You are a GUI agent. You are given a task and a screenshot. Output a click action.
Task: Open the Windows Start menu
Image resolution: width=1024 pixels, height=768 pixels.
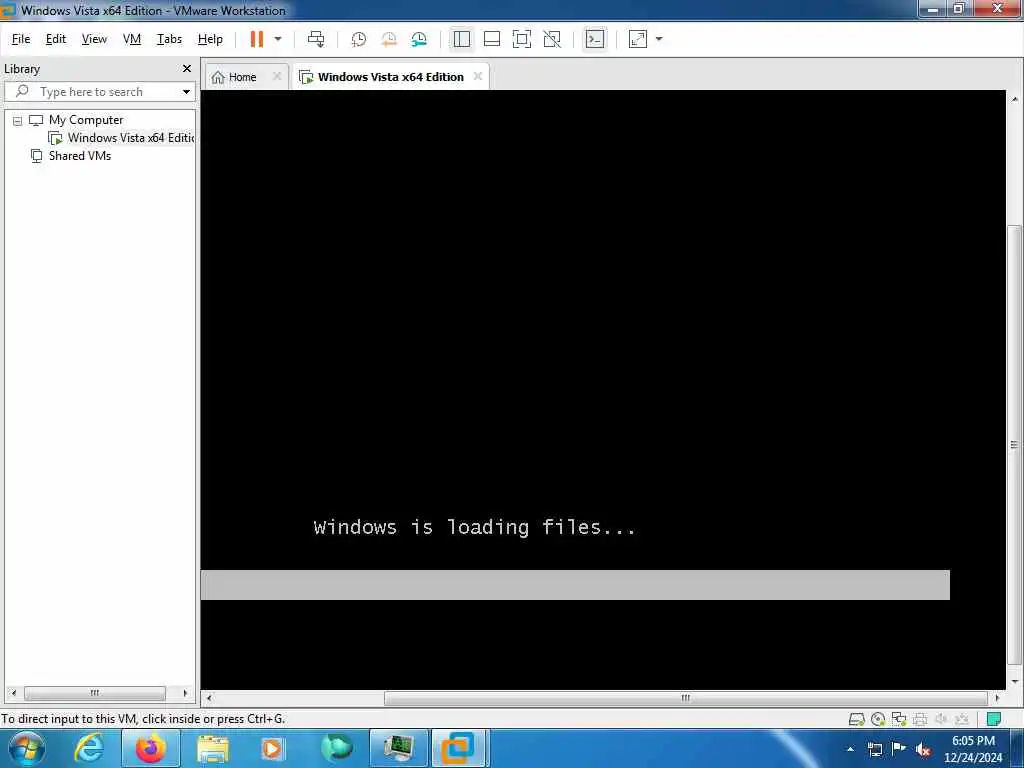[27, 748]
